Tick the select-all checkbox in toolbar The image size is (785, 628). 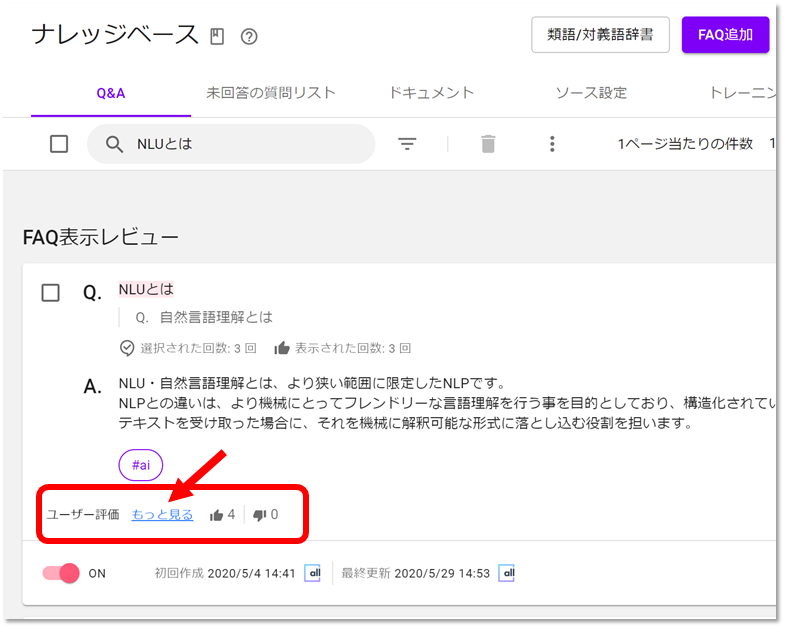(x=59, y=144)
